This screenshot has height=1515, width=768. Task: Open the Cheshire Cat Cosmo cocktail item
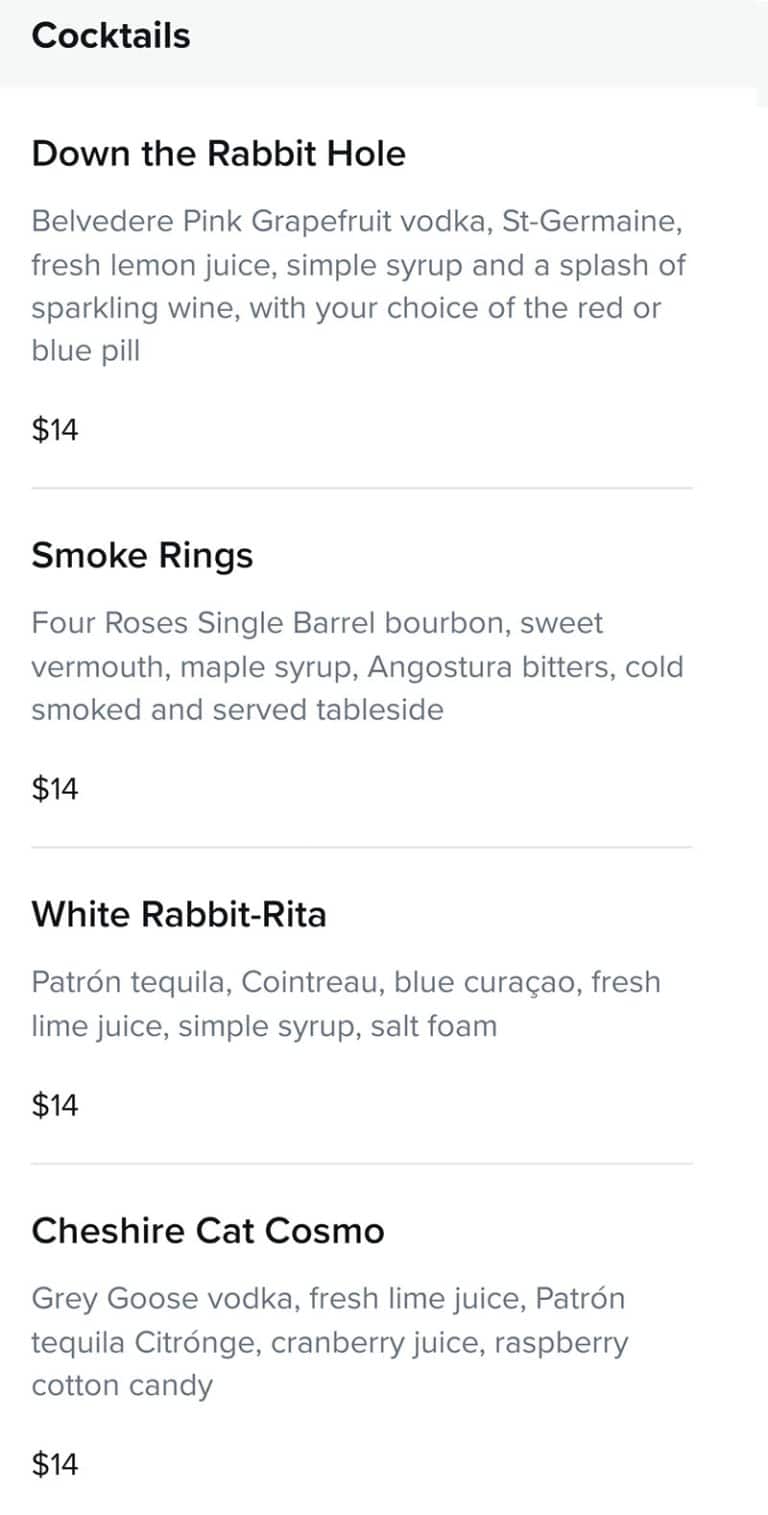point(208,1230)
